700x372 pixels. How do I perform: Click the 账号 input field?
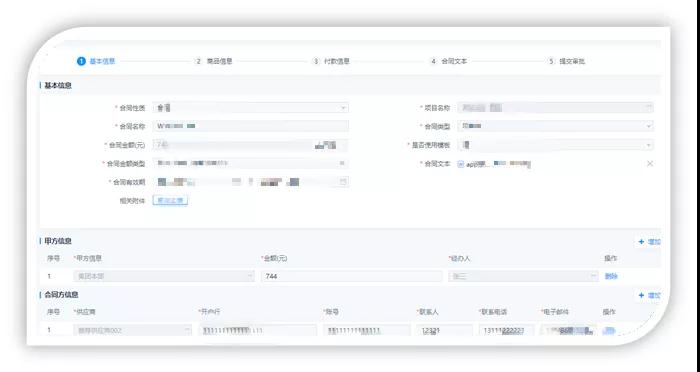click(x=367, y=330)
